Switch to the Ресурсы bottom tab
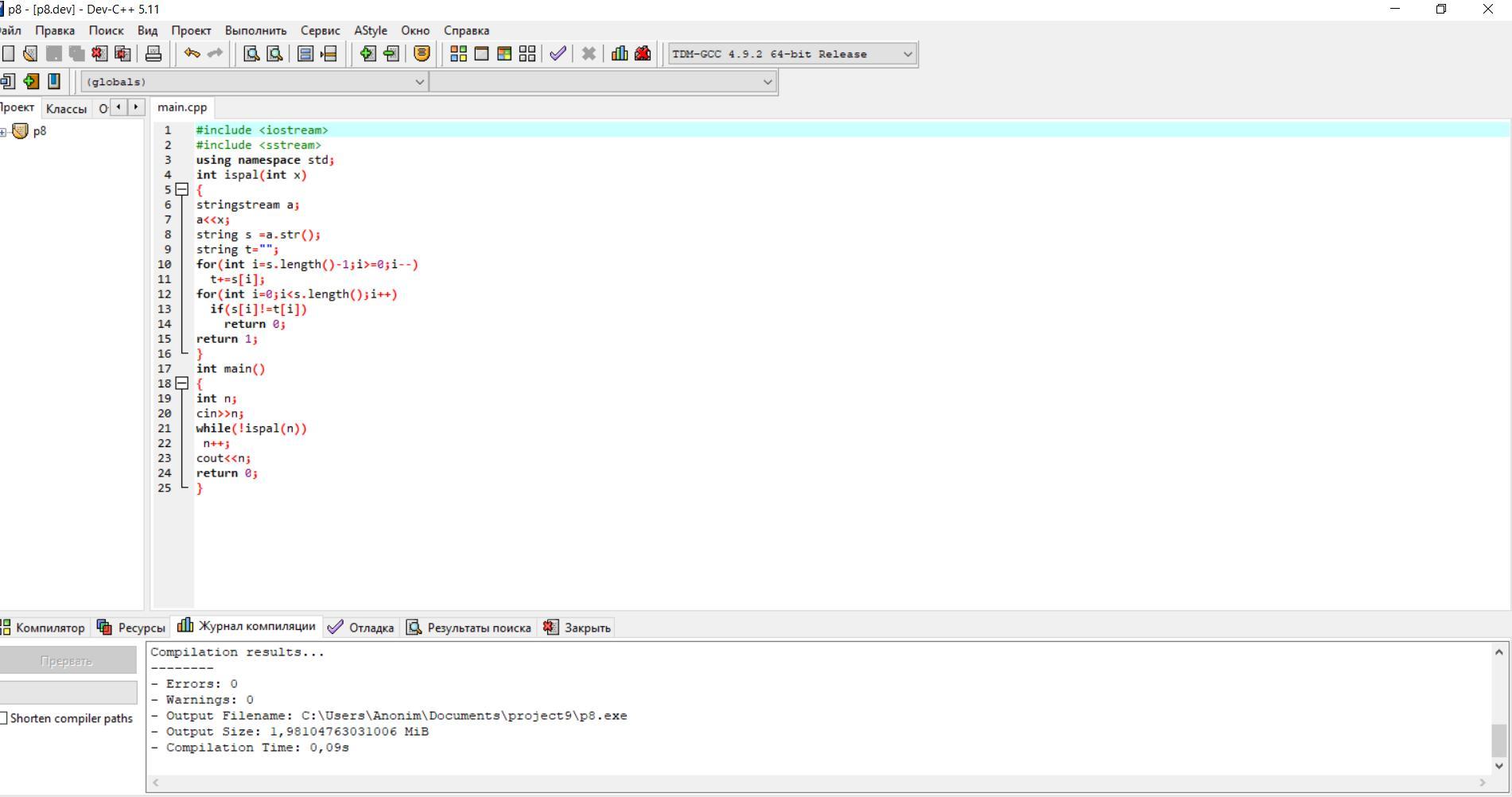The height and width of the screenshot is (797, 1512). 131,628
